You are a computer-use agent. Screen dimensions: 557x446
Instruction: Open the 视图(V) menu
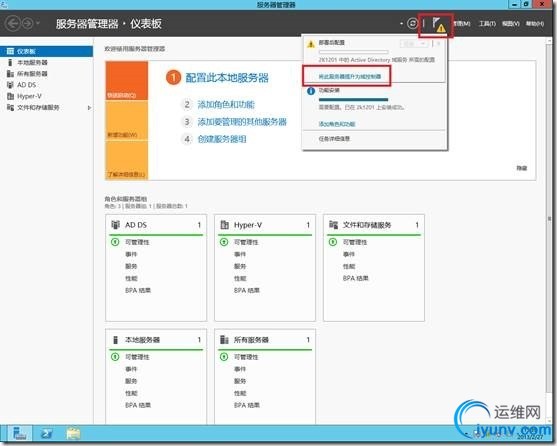click(511, 23)
